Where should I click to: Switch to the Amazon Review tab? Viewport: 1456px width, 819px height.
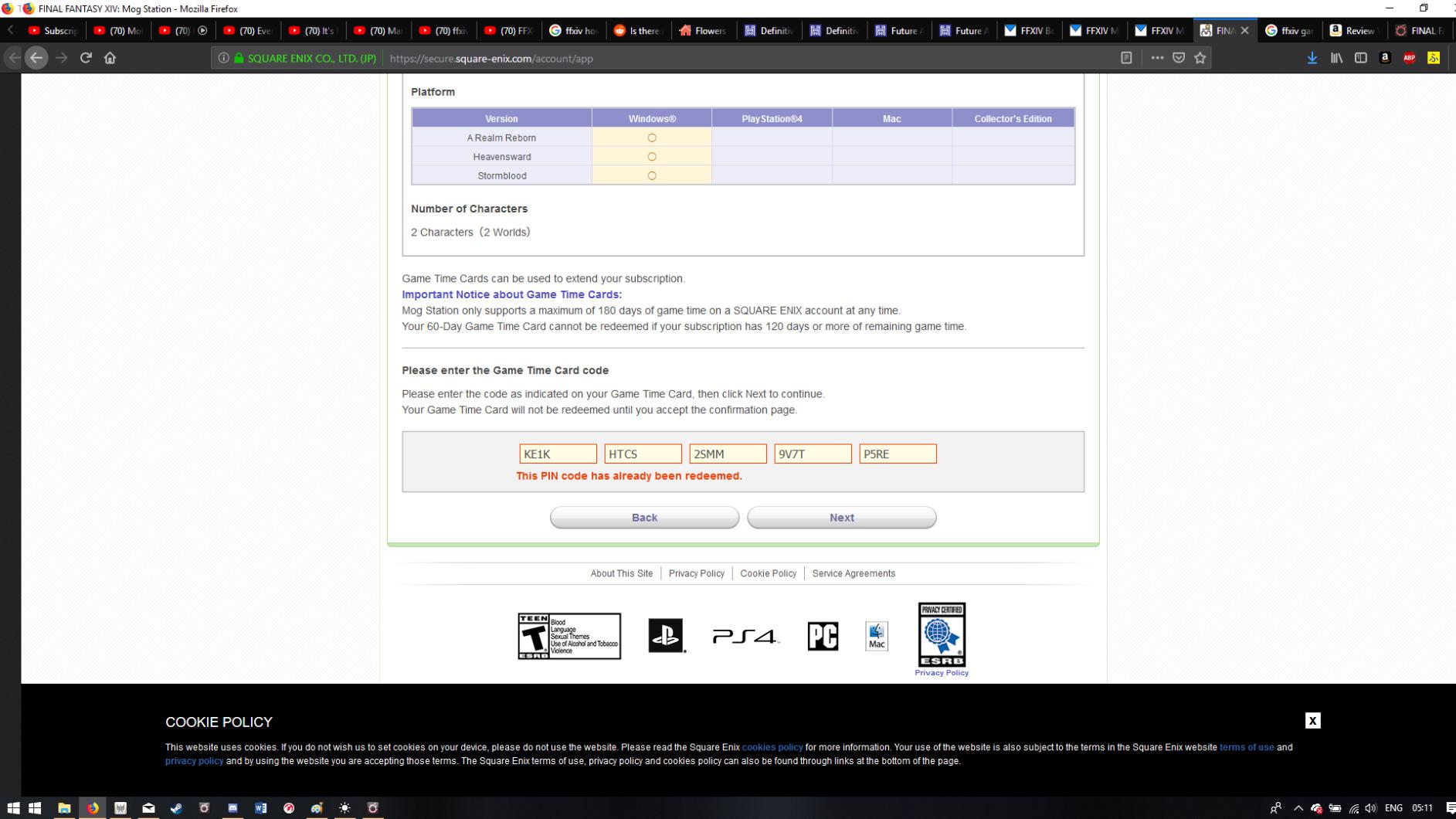[1353, 31]
